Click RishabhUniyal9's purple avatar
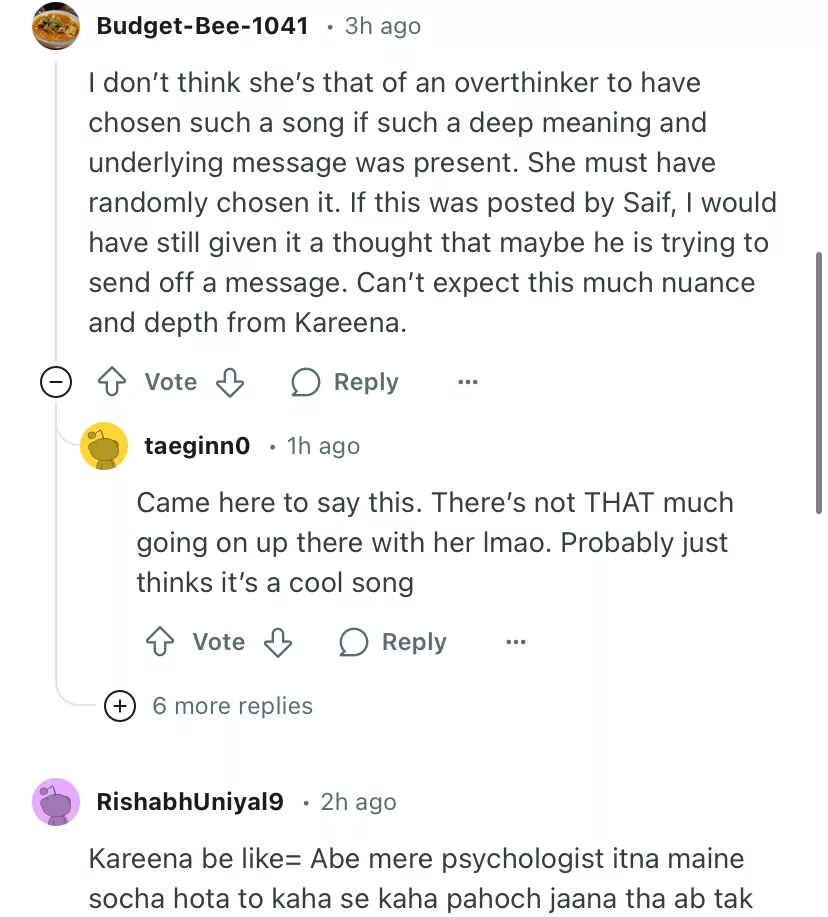The width and height of the screenshot is (828, 917). click(56, 802)
